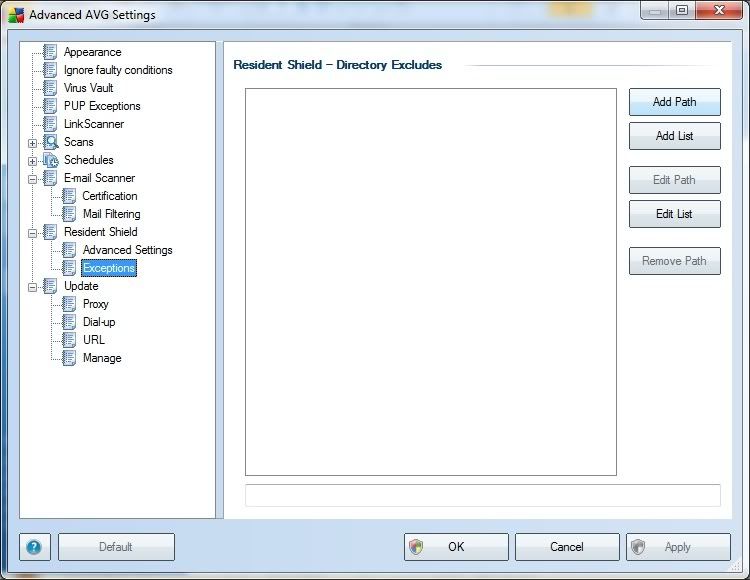Select Manage under Update
This screenshot has width=750, height=580.
coord(102,358)
